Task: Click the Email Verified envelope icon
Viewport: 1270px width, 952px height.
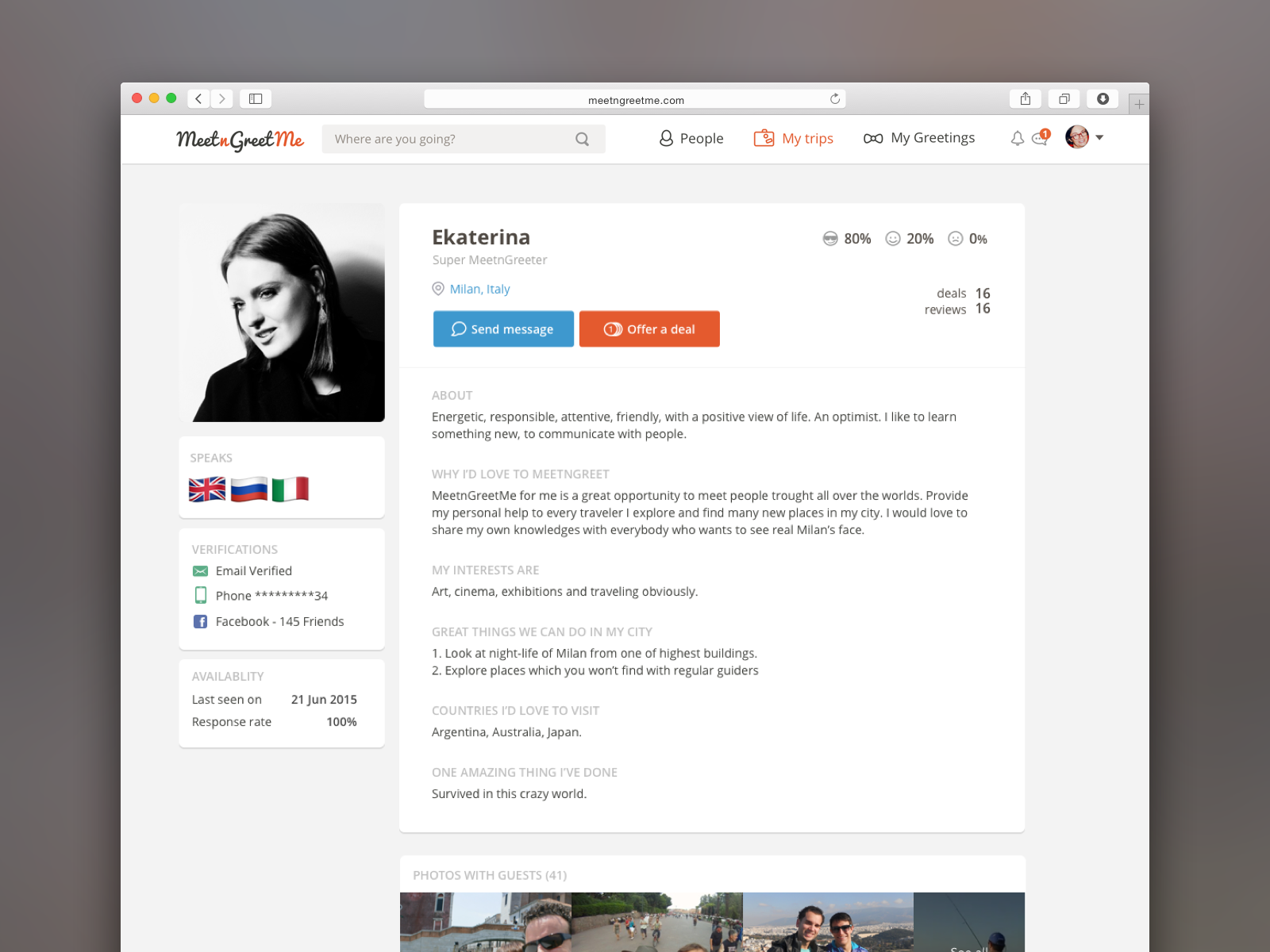Action: point(200,571)
